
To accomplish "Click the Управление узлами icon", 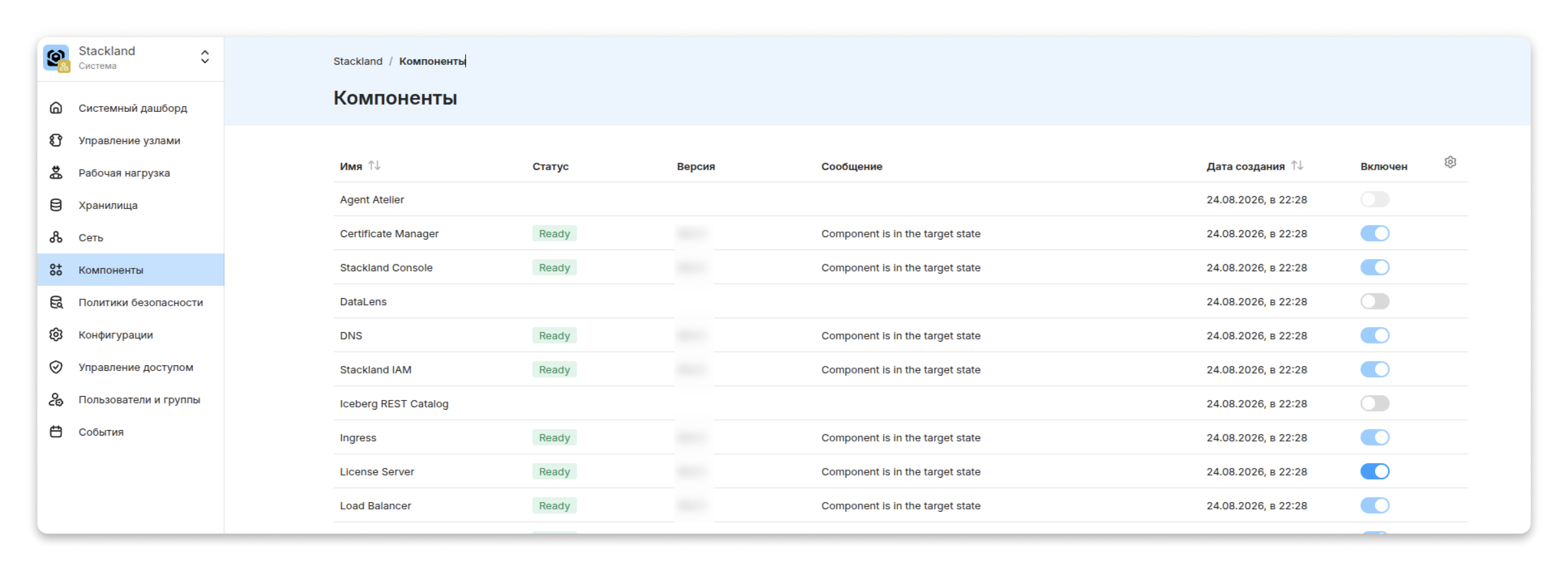I will (x=56, y=140).
